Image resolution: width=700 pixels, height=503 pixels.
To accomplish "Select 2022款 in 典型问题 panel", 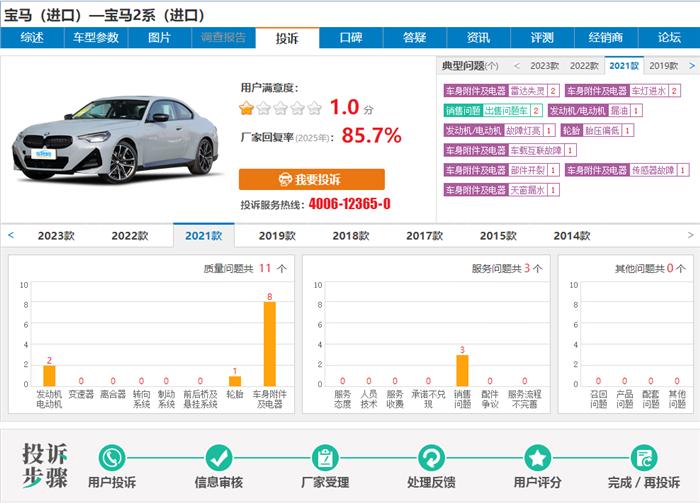I will click(x=584, y=66).
